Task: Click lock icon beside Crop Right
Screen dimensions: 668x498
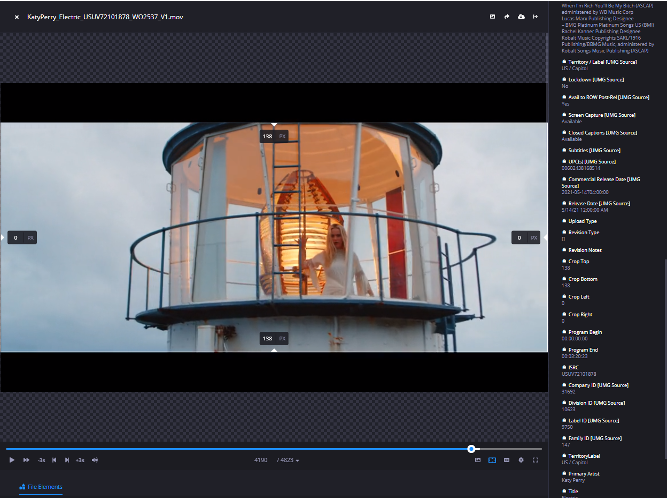Action: pos(564,314)
